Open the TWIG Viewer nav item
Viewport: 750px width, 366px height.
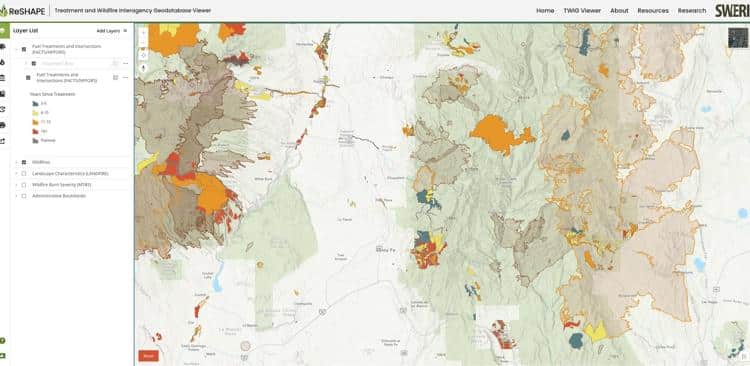tap(582, 11)
